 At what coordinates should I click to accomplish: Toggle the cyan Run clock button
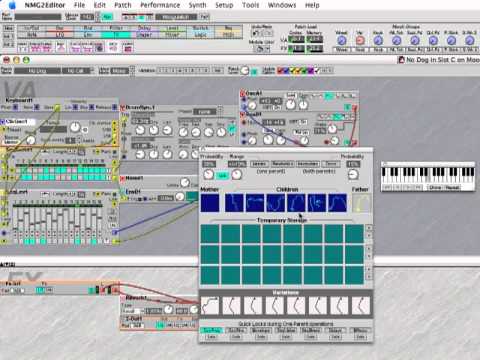click(x=107, y=17)
